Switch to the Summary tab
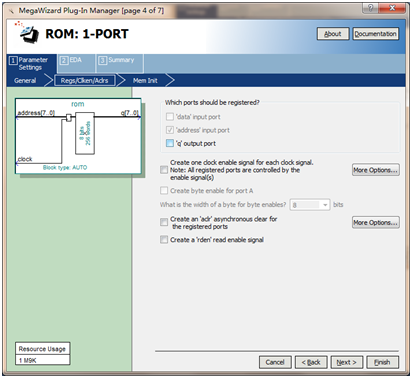This screenshot has height=378, width=412. [120, 63]
